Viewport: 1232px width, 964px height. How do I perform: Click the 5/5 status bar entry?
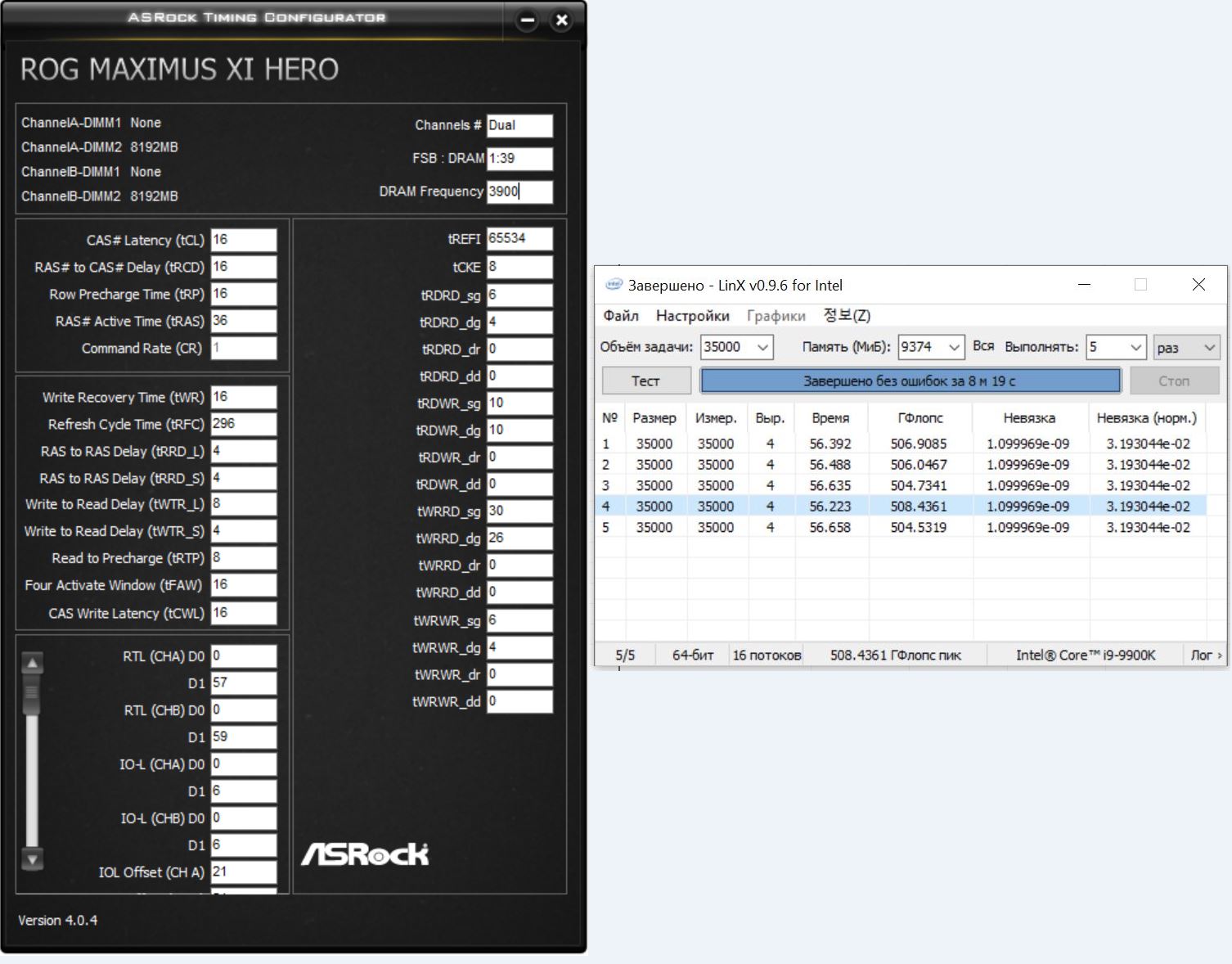tap(625, 655)
